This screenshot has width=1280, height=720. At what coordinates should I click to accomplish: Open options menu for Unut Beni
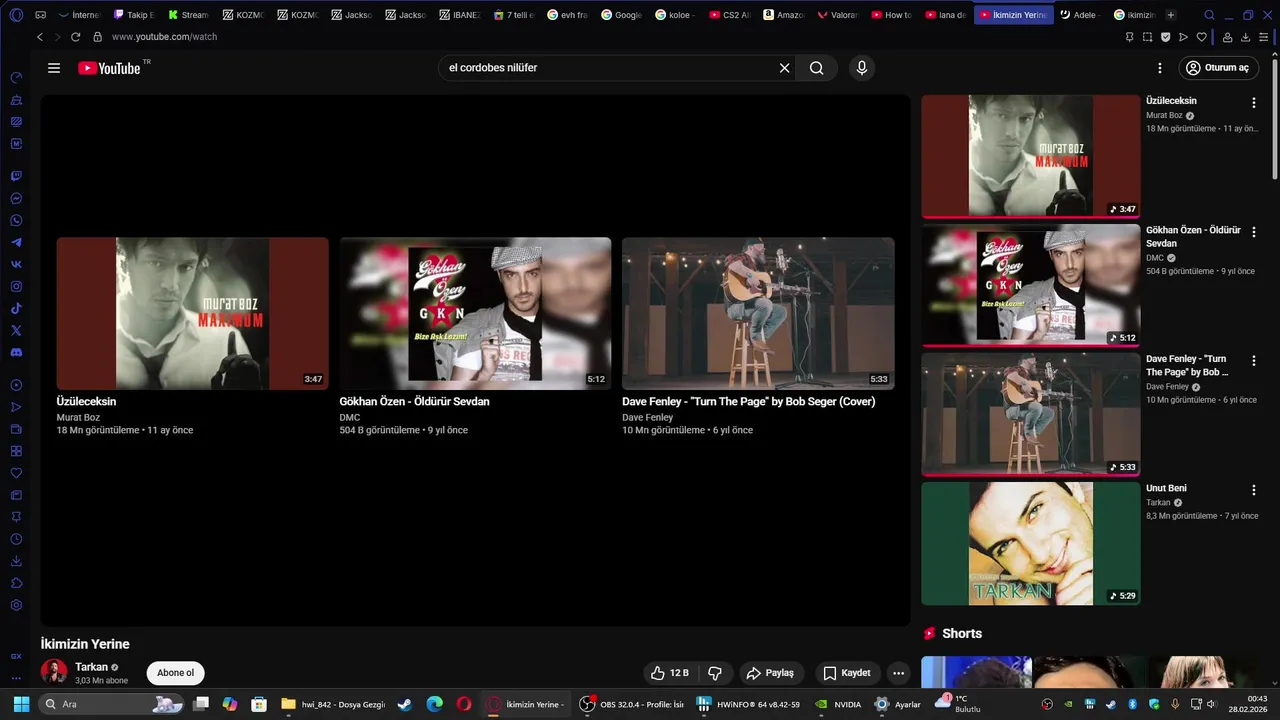tap(1253, 490)
